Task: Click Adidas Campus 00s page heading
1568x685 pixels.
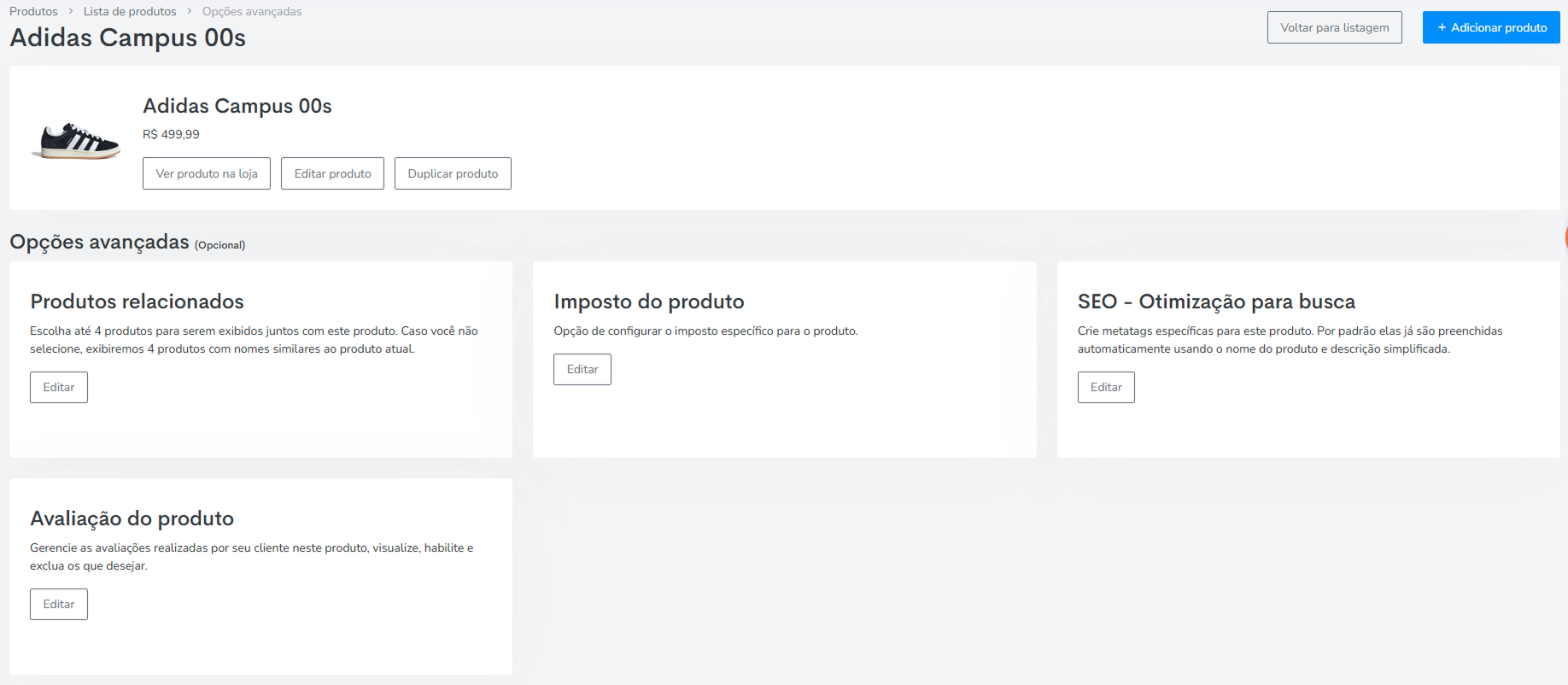Action: [x=127, y=38]
